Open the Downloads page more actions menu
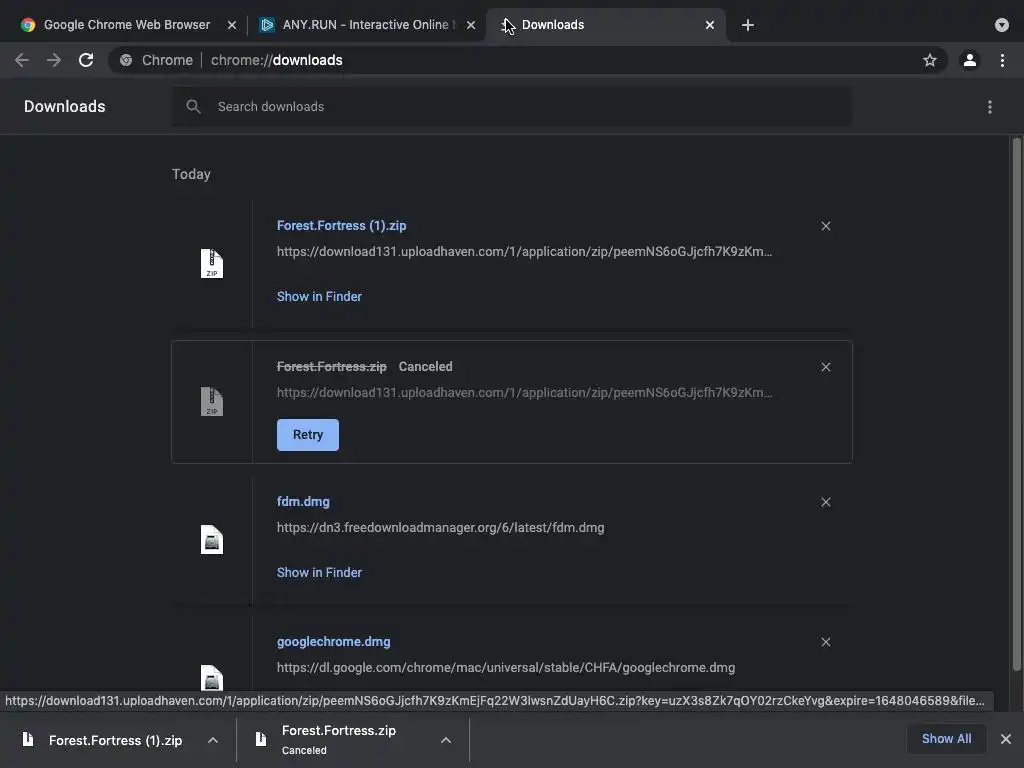Viewport: 1024px width, 768px height. 990,107
